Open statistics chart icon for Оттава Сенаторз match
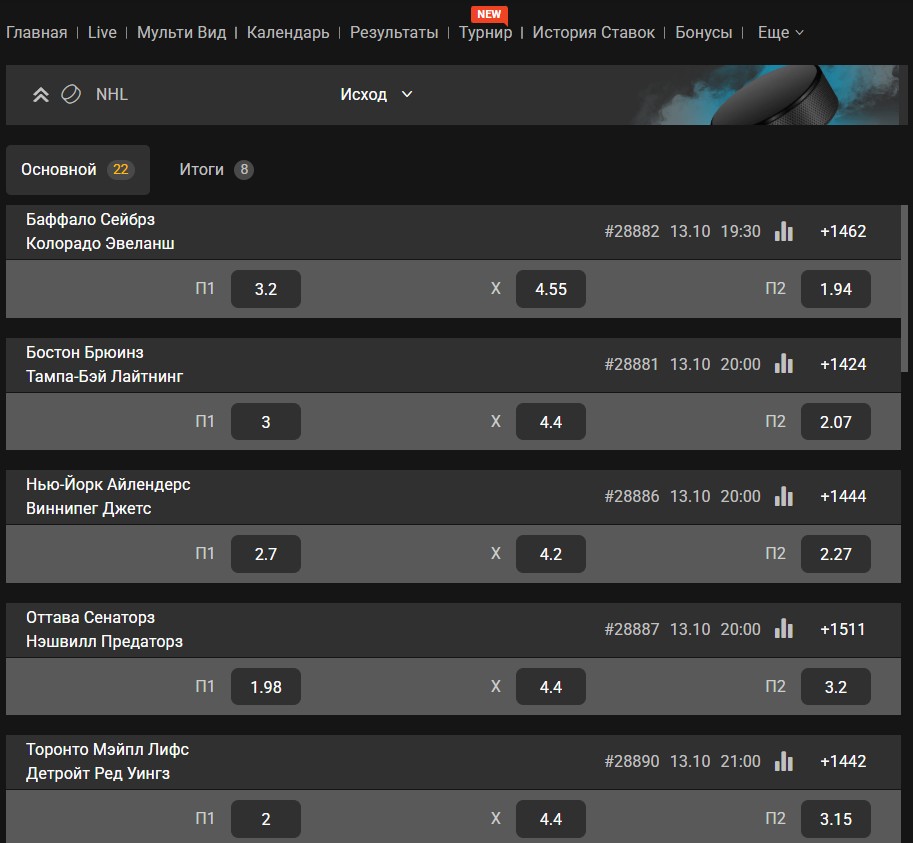Screen dimensions: 913x843 pyautogui.click(x=784, y=629)
